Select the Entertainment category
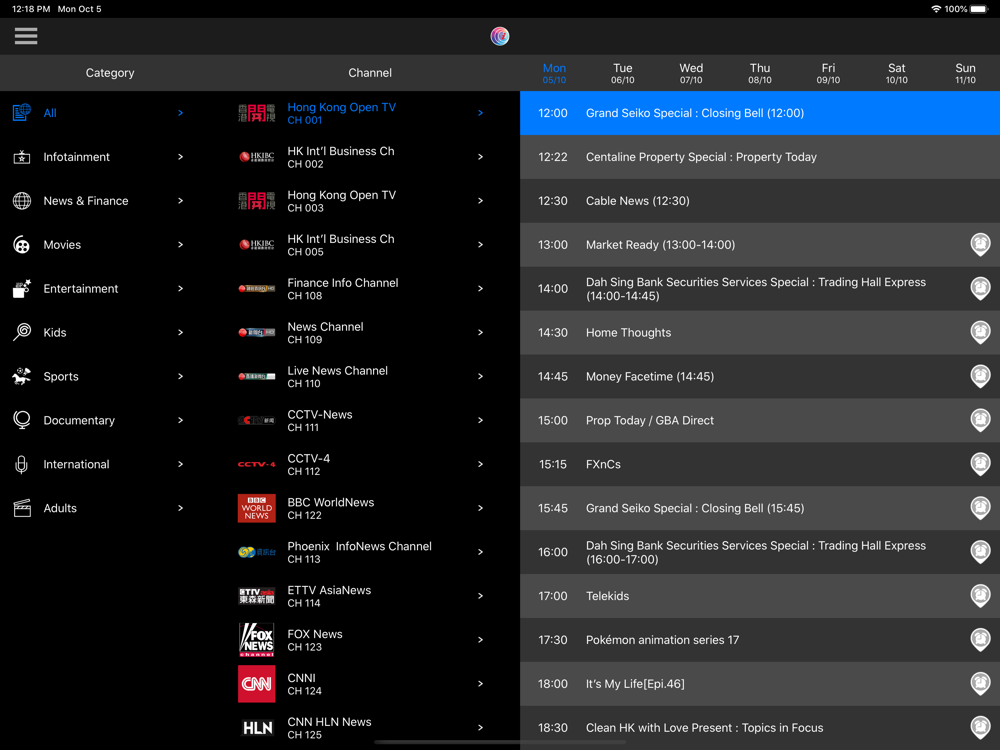 98,289
